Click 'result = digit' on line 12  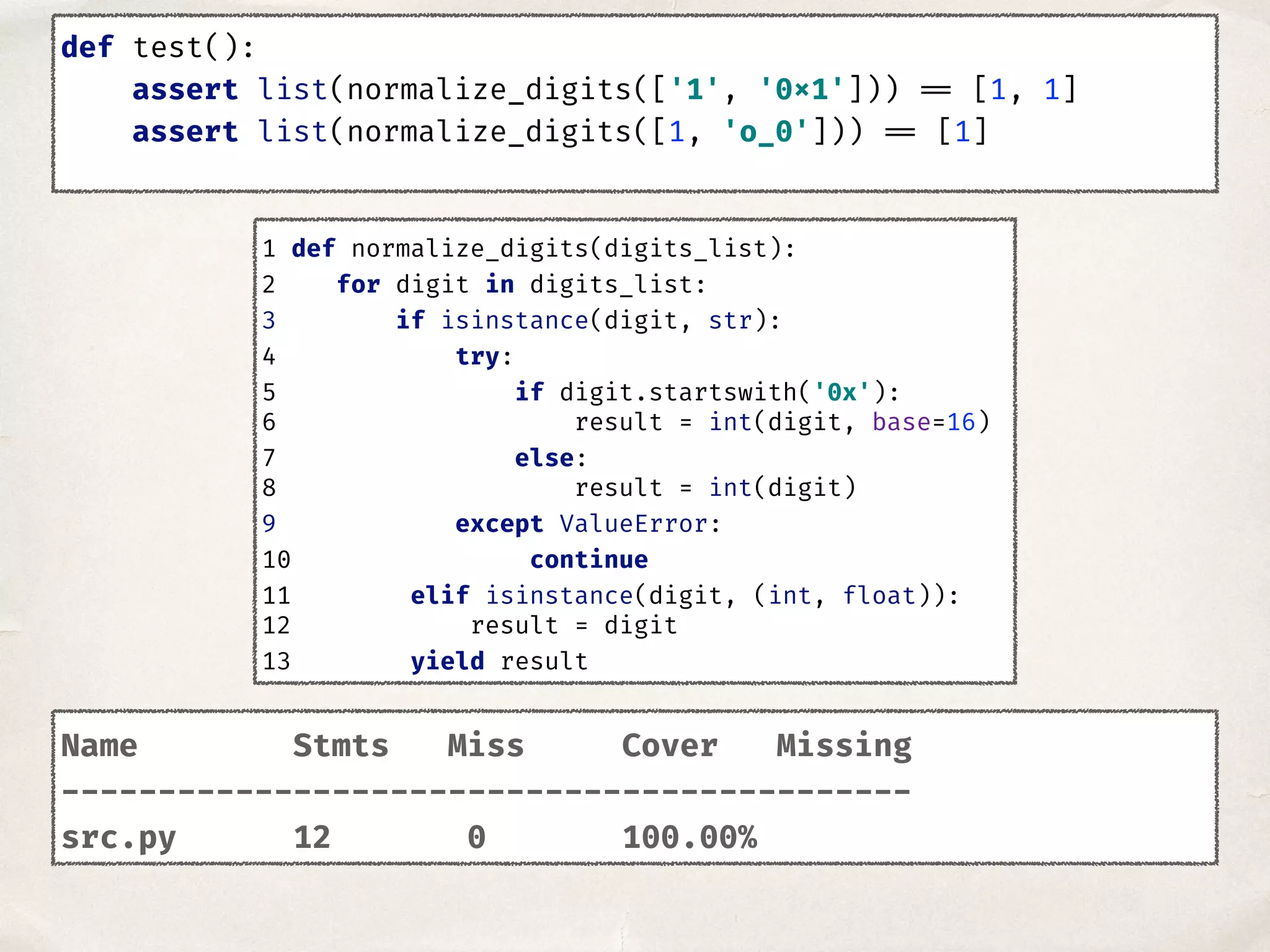pyautogui.click(x=574, y=626)
